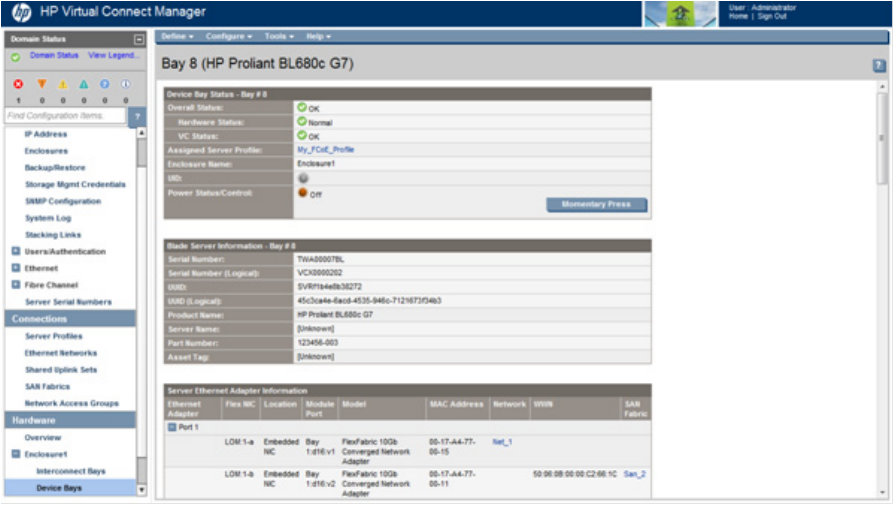Viewport: 894px width, 505px height.
Task: Open the Tools menu
Action: (x=279, y=36)
